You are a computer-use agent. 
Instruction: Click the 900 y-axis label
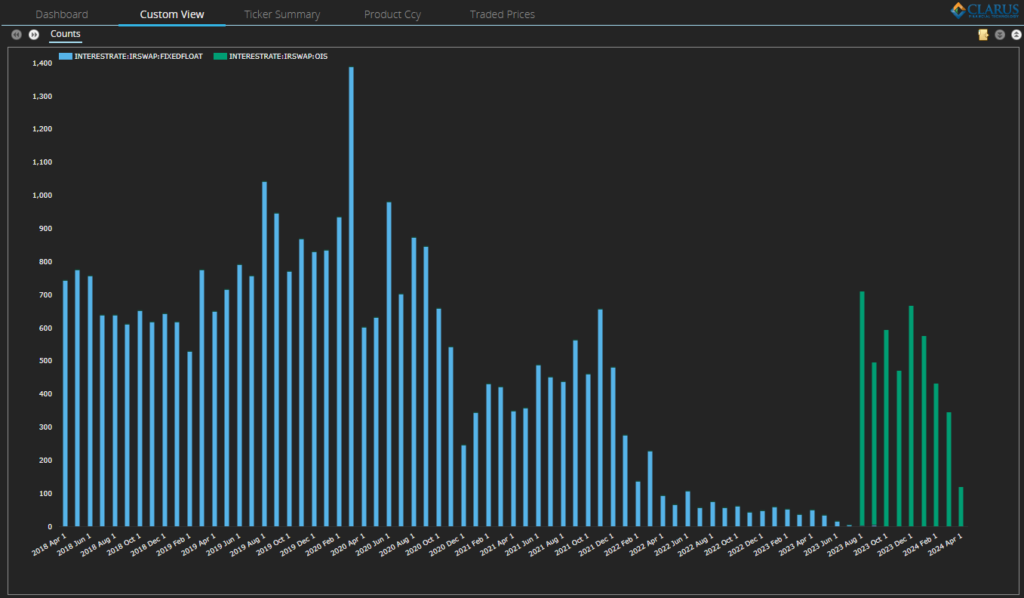coord(46,228)
